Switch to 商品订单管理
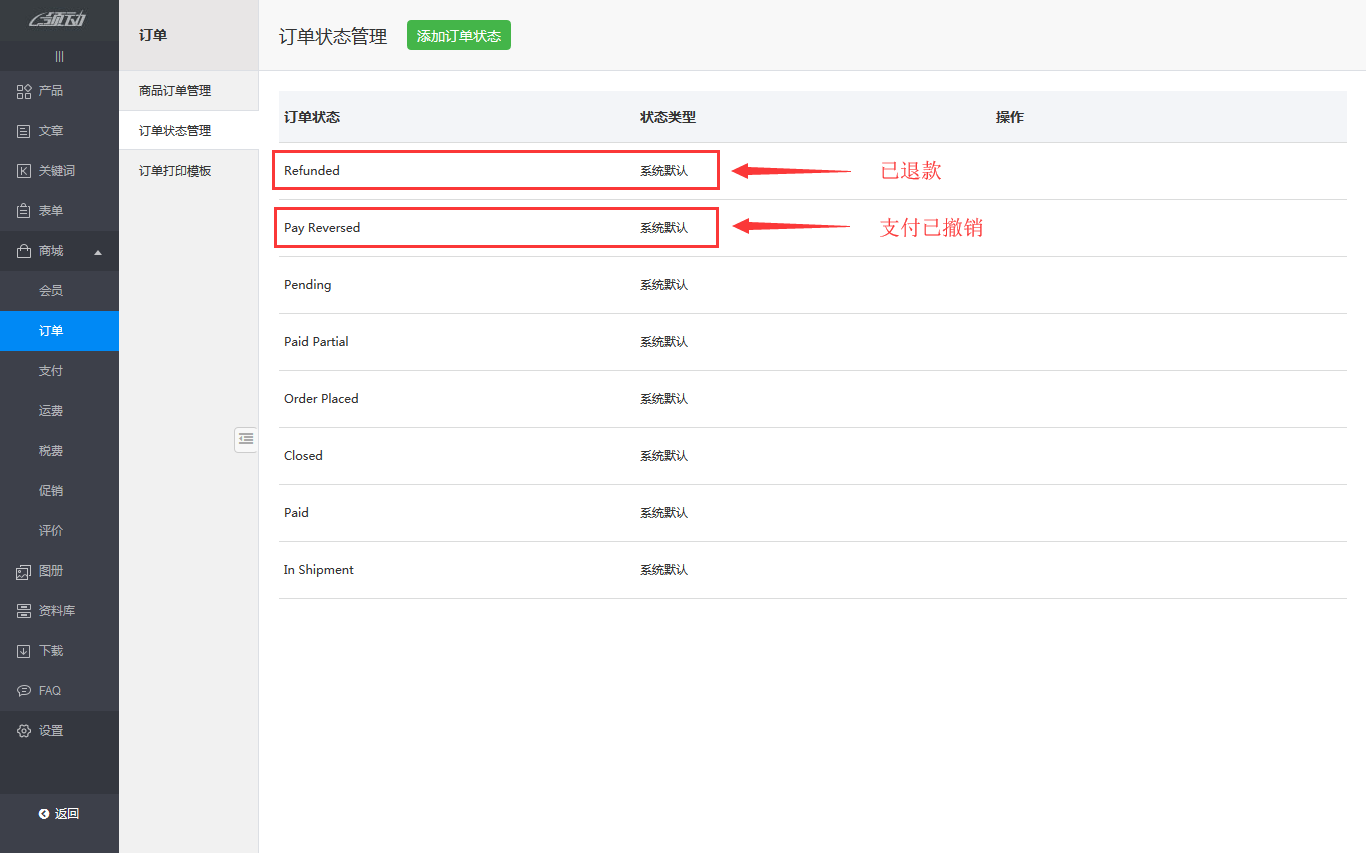Image resolution: width=1366 pixels, height=853 pixels. pos(171,89)
